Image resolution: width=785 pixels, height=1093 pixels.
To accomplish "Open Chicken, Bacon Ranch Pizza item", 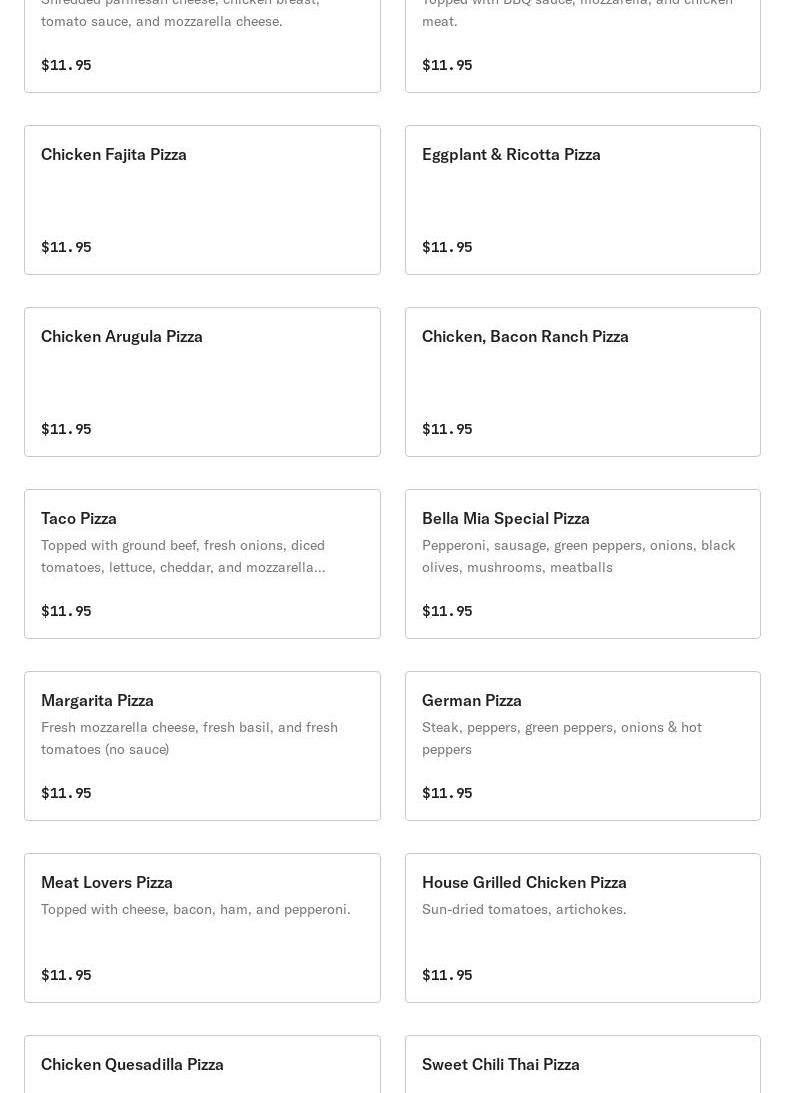I will coord(583,382).
